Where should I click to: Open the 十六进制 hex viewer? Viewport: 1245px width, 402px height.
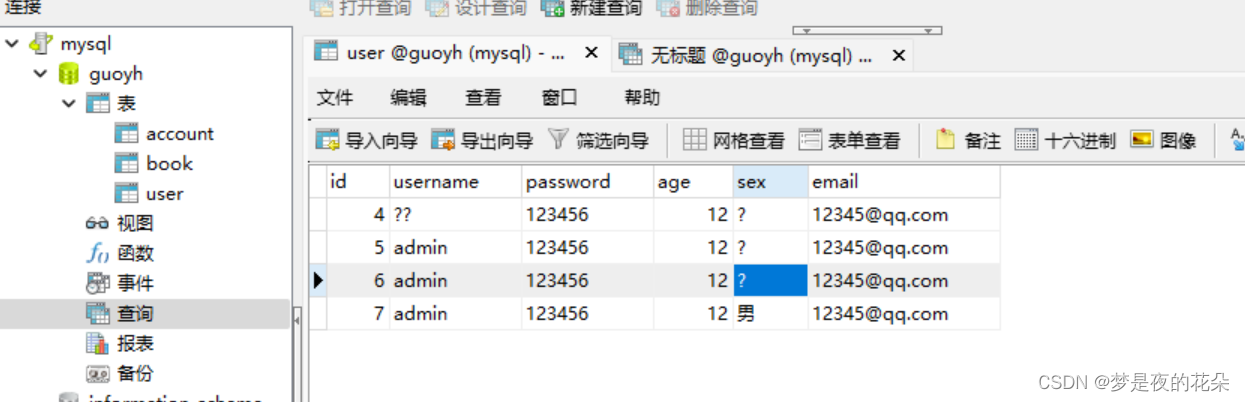tap(1064, 140)
